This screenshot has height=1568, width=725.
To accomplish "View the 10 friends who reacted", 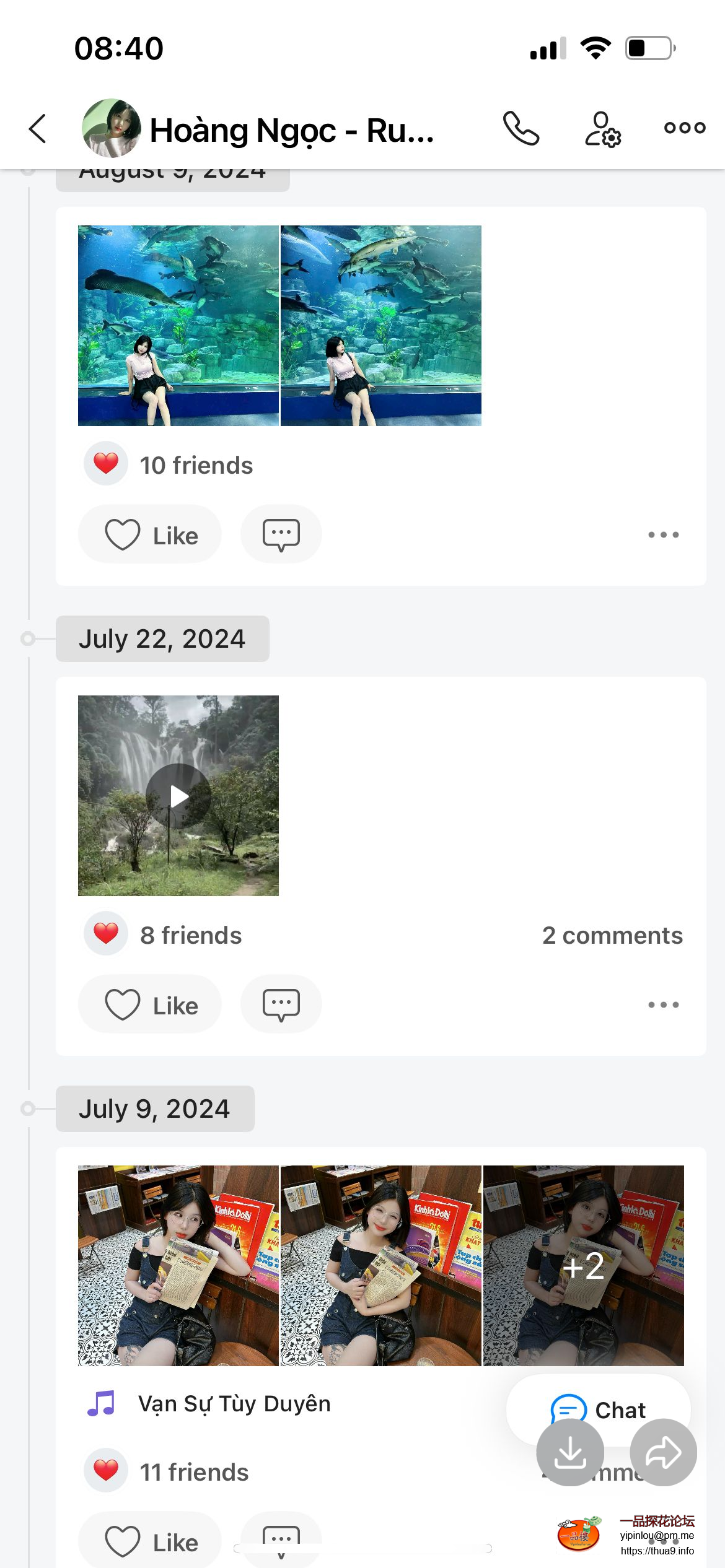I will pos(196,465).
